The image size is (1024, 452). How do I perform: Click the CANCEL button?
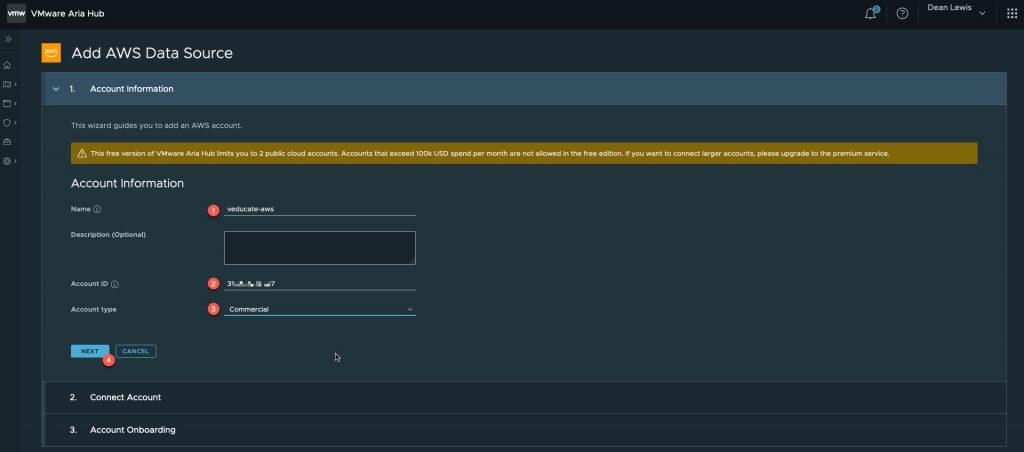coord(136,351)
